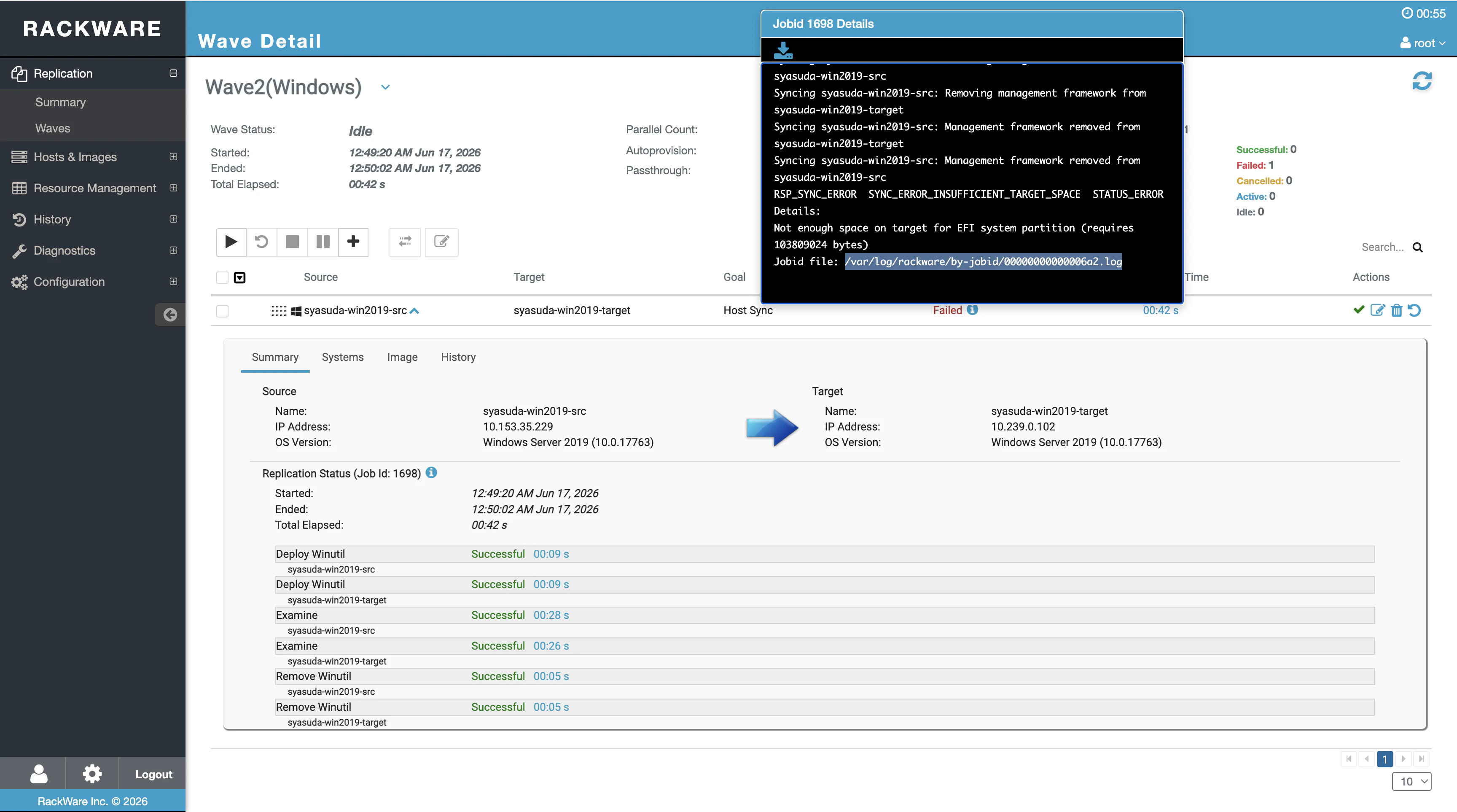The width and height of the screenshot is (1457, 812).
Task: Click the Active: 0 counter
Action: (1255, 196)
